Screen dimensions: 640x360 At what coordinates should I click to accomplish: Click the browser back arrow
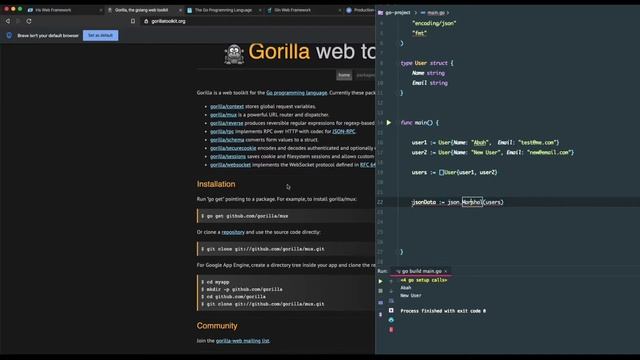tap(8, 21)
